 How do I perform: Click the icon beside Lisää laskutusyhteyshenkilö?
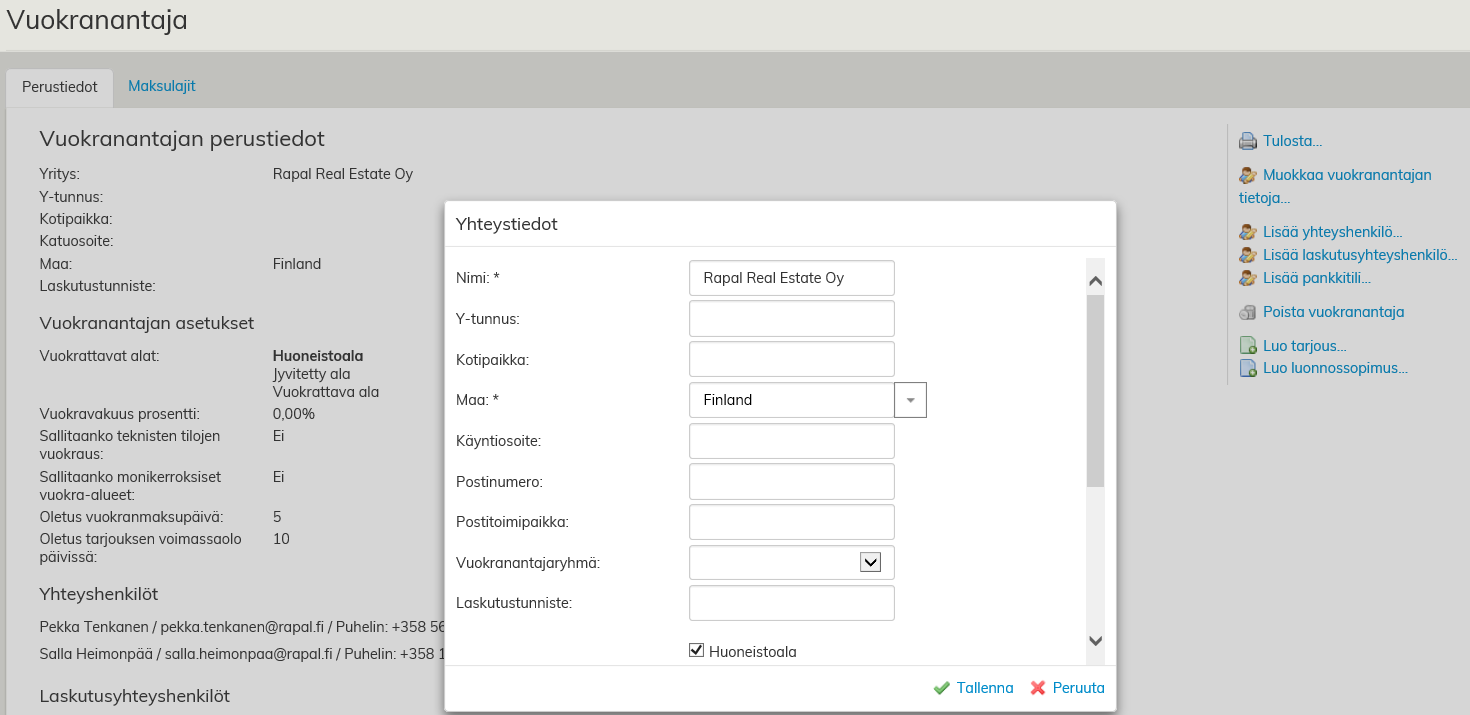[x=1248, y=255]
